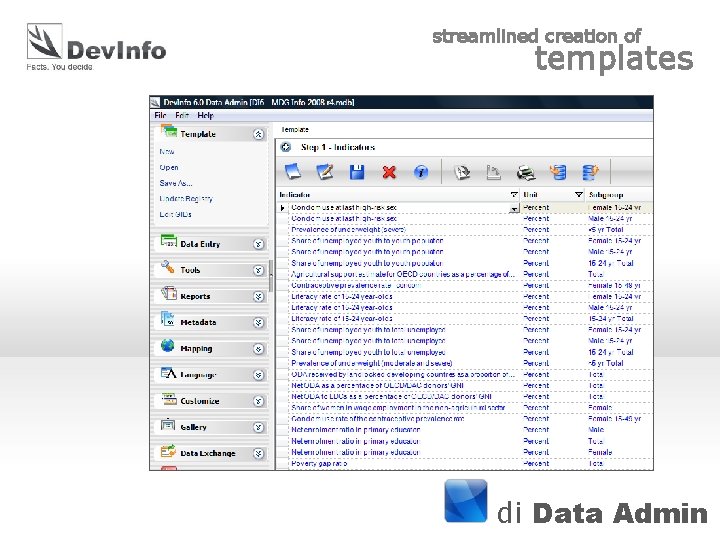Open the File menu

pyautogui.click(x=160, y=115)
